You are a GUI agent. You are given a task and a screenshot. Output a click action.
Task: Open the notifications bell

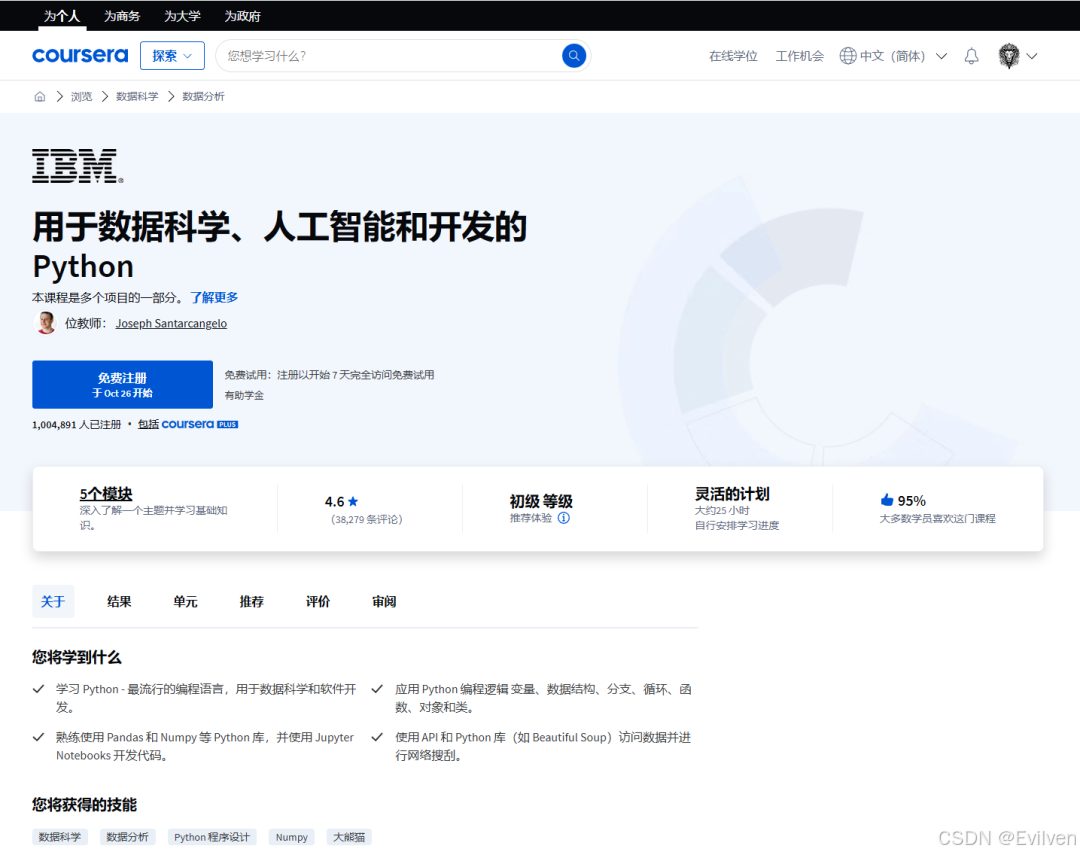[x=971, y=56]
